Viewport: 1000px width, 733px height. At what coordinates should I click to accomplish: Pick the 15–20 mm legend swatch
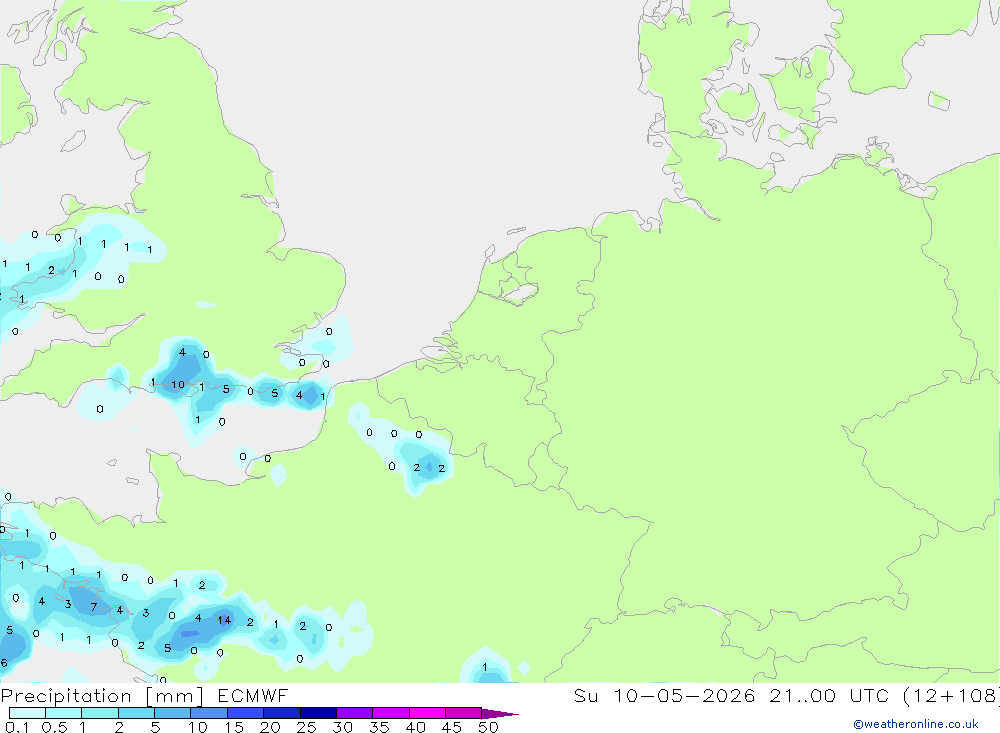pos(246,713)
